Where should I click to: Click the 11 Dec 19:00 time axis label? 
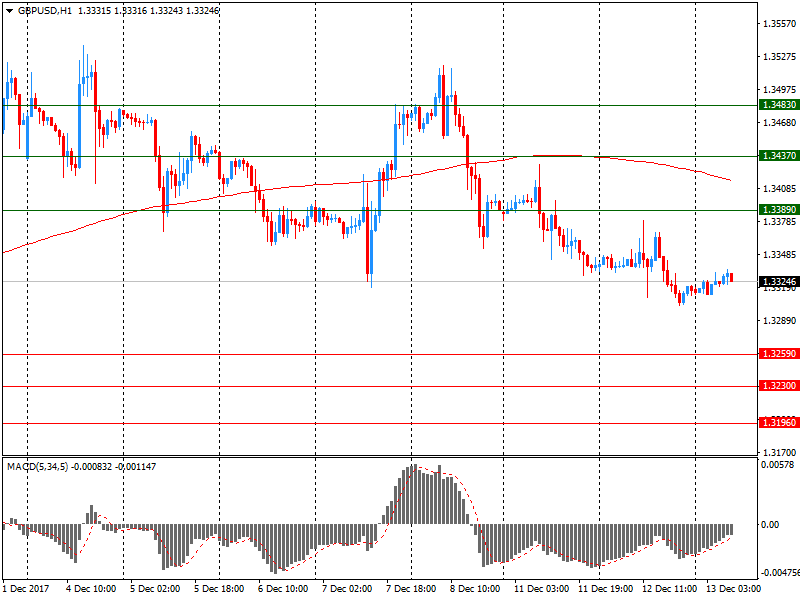606,589
